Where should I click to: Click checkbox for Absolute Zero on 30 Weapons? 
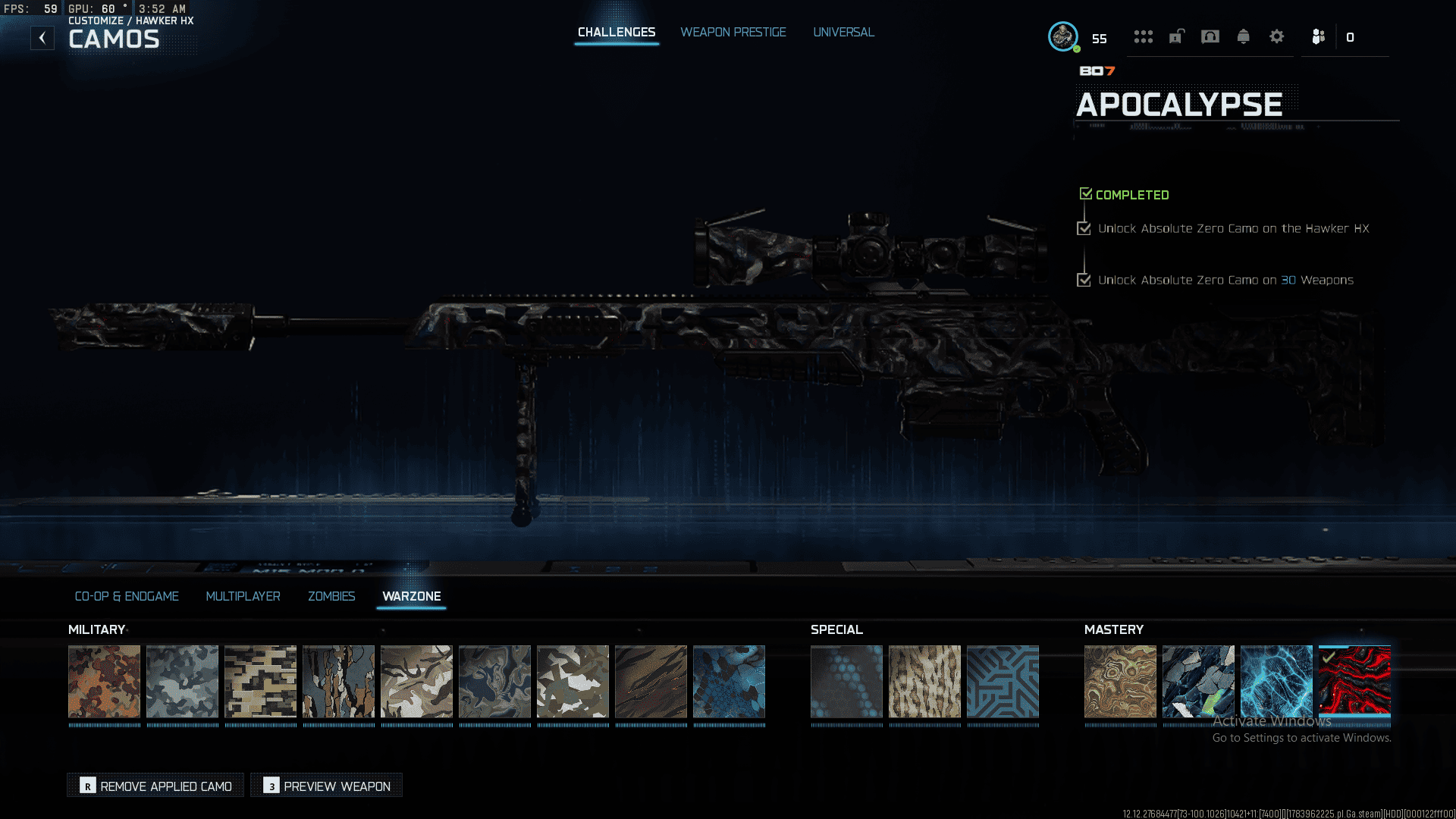[x=1084, y=280]
